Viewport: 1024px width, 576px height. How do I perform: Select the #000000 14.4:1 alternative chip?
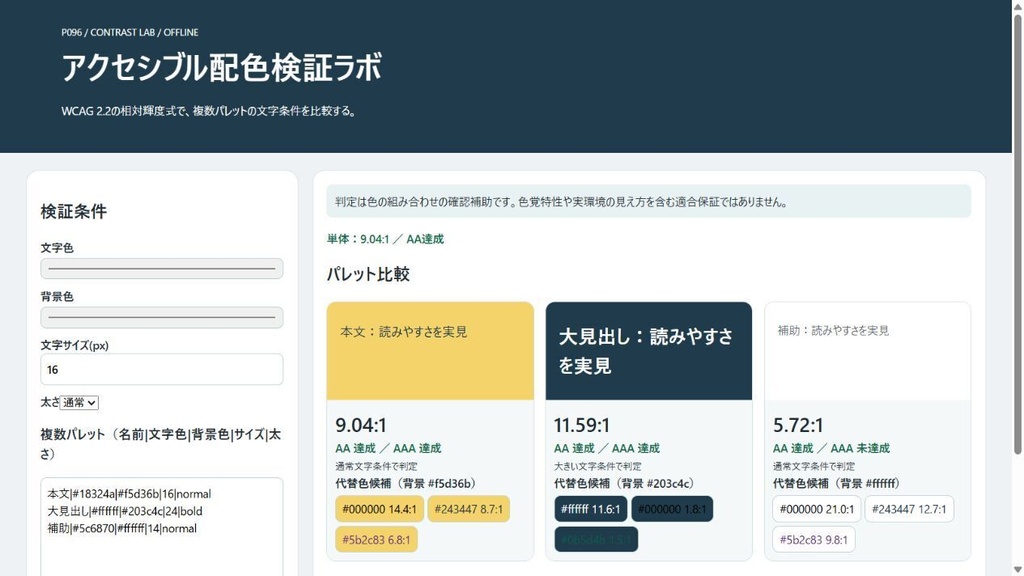(379, 509)
